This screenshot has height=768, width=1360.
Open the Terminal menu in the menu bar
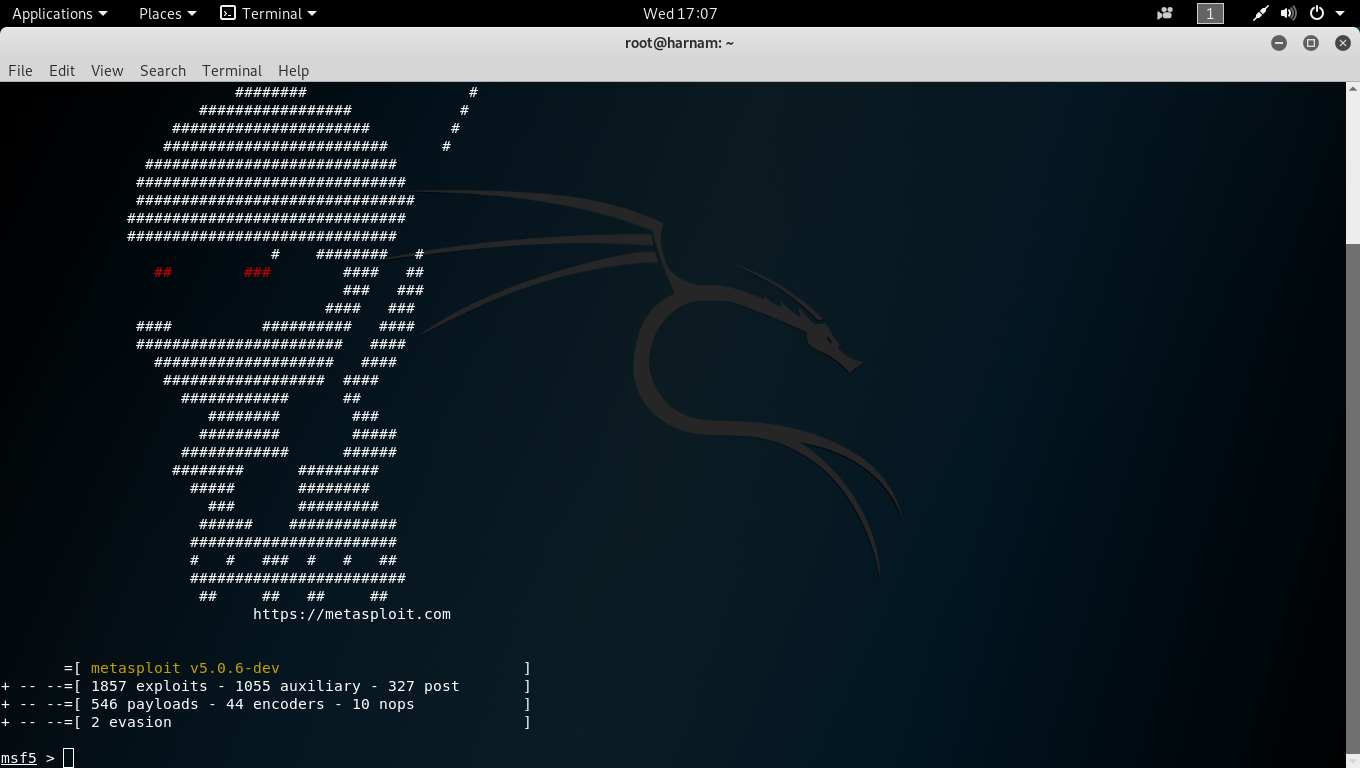[x=232, y=71]
